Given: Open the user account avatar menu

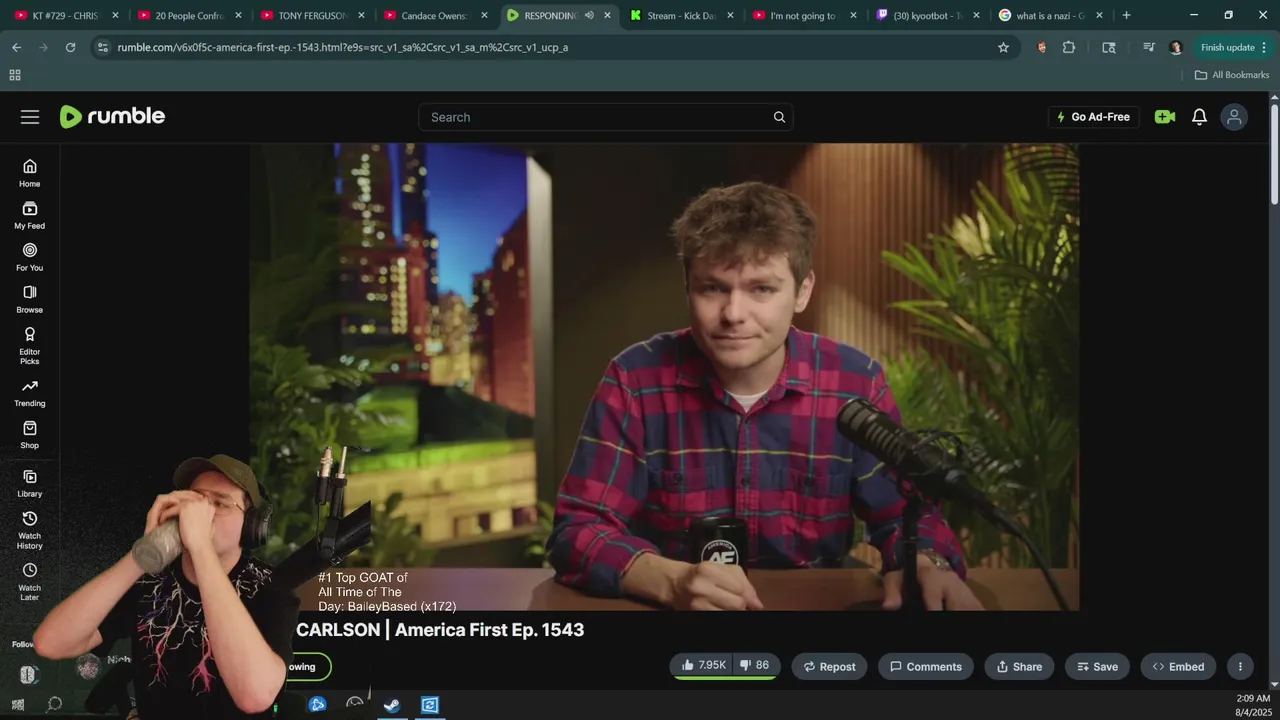Looking at the screenshot, I should [x=1234, y=117].
